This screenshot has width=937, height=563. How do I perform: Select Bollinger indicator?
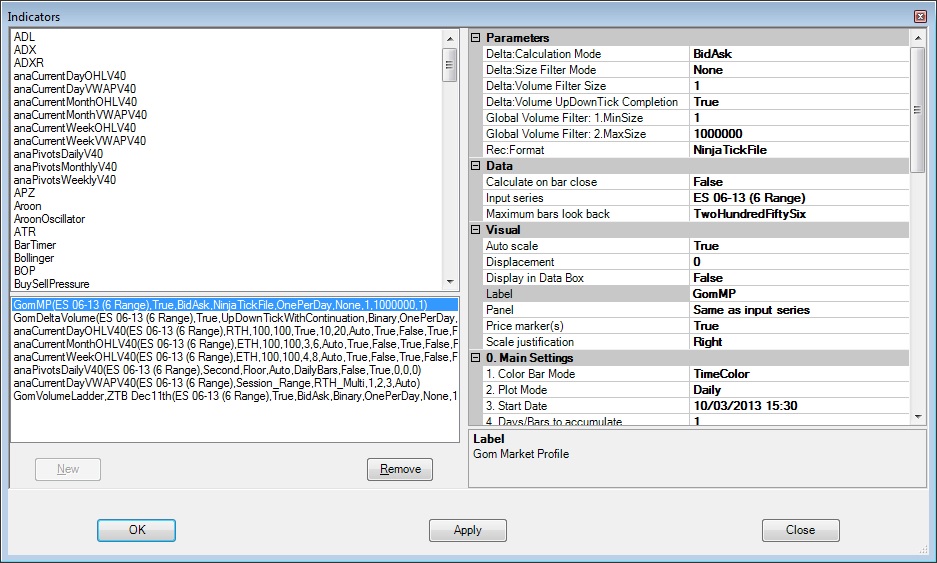pyautogui.click(x=34, y=258)
